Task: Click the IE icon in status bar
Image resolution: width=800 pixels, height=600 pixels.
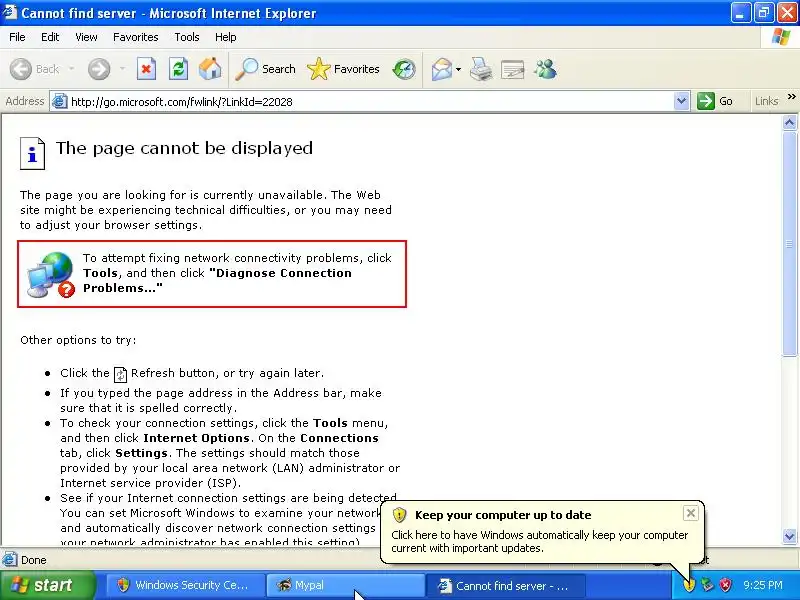Action: tap(9, 560)
